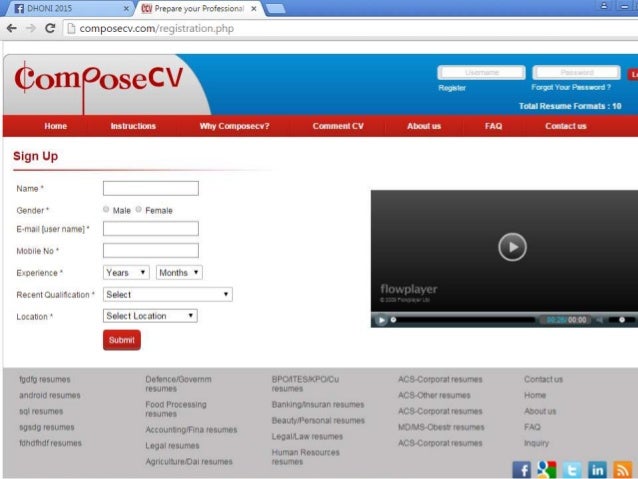Screen dimensions: 638x479
Task: Click the Facebook favicon on DHONI 2015 tab
Action: pyautogui.click(x=19, y=8)
